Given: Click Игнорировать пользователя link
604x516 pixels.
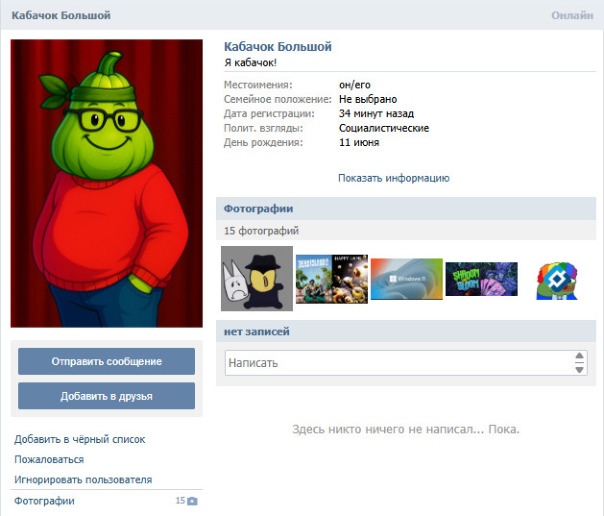Looking at the screenshot, I should [x=83, y=480].
